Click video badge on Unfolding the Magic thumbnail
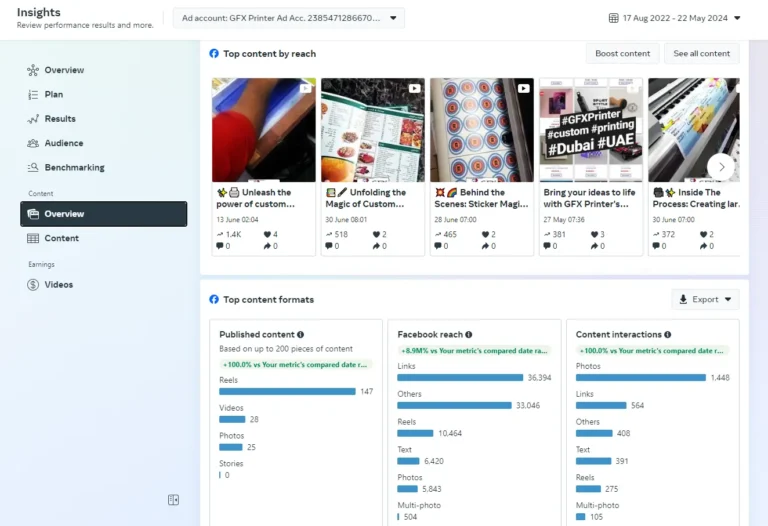Screen dimensions: 768x526 click(414, 88)
